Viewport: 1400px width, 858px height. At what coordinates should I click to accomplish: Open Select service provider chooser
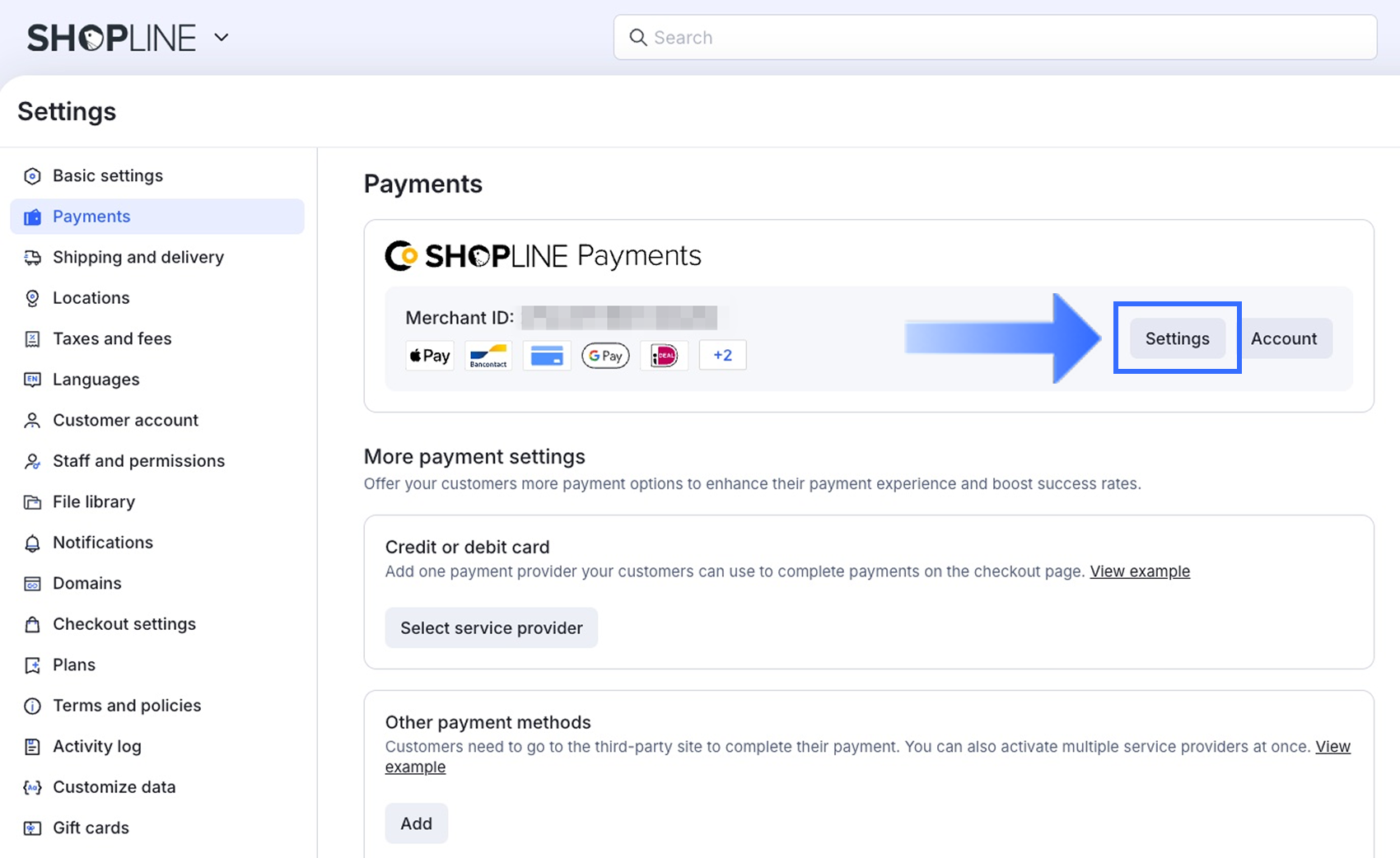tap(491, 628)
